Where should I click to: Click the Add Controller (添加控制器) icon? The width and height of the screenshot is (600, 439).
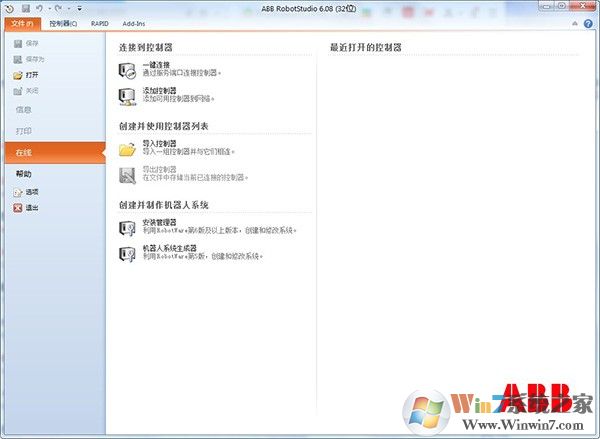(127, 96)
